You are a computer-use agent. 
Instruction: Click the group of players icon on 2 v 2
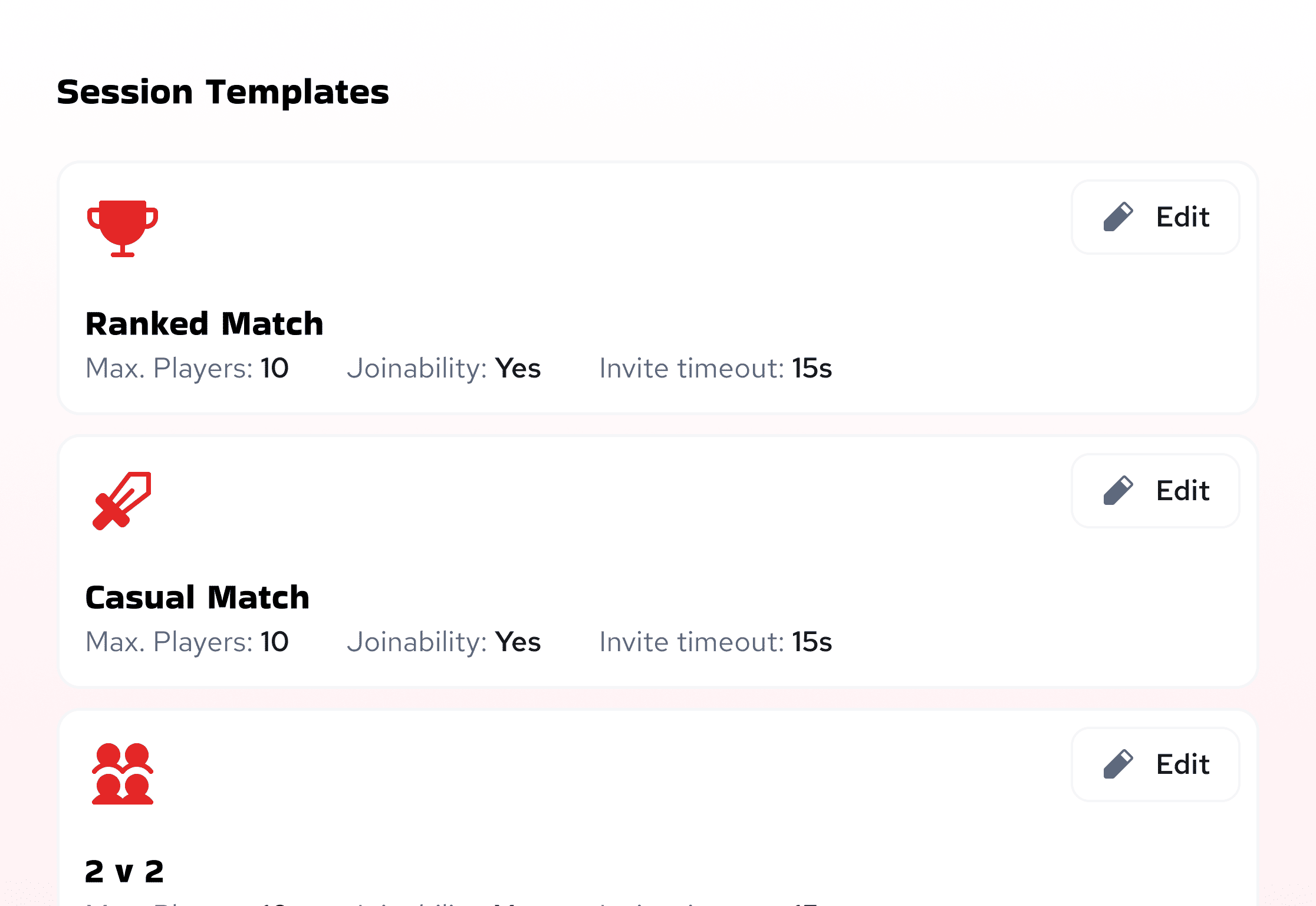pos(123,773)
